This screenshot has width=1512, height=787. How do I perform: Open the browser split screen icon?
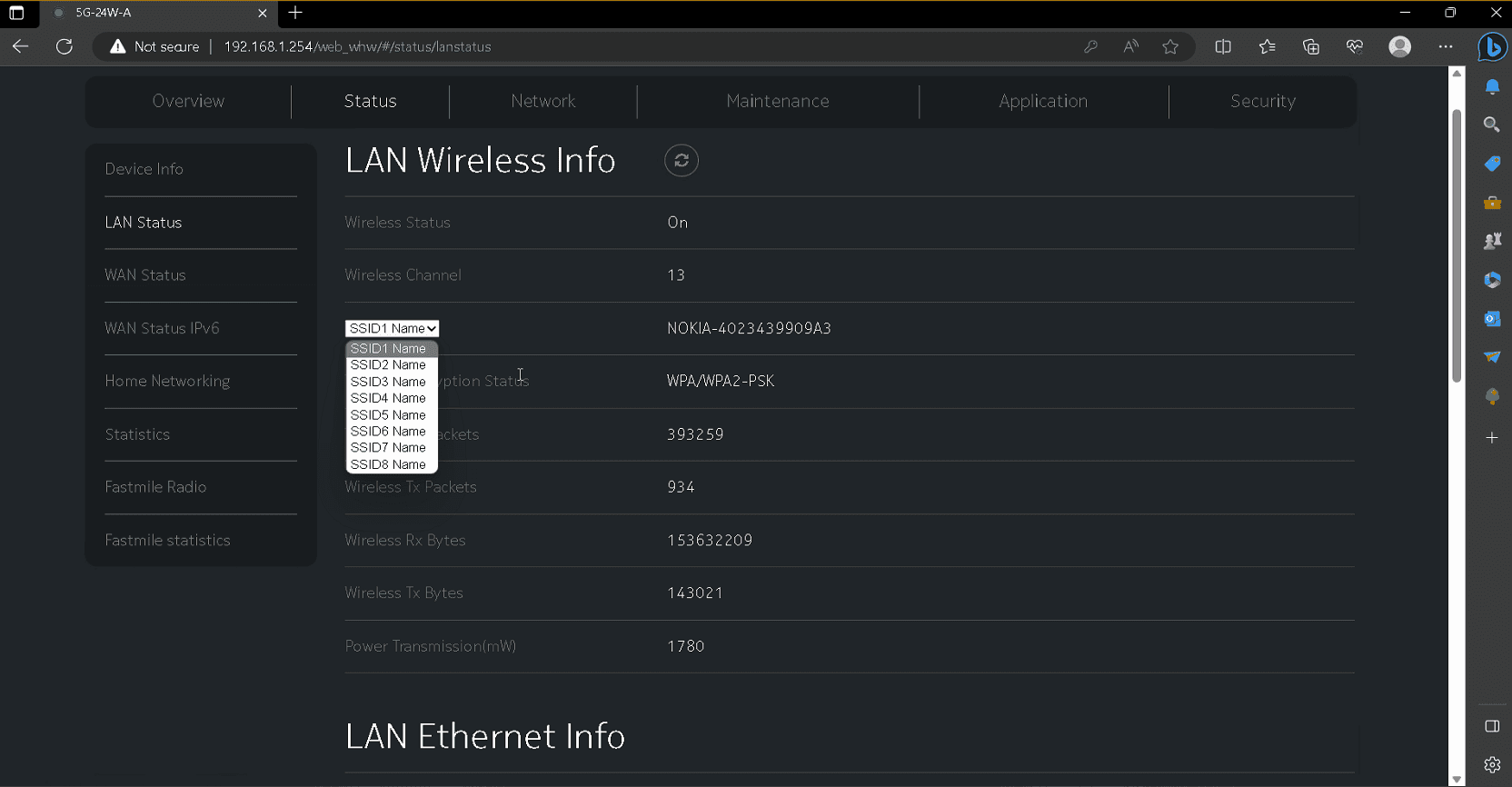(x=1223, y=46)
